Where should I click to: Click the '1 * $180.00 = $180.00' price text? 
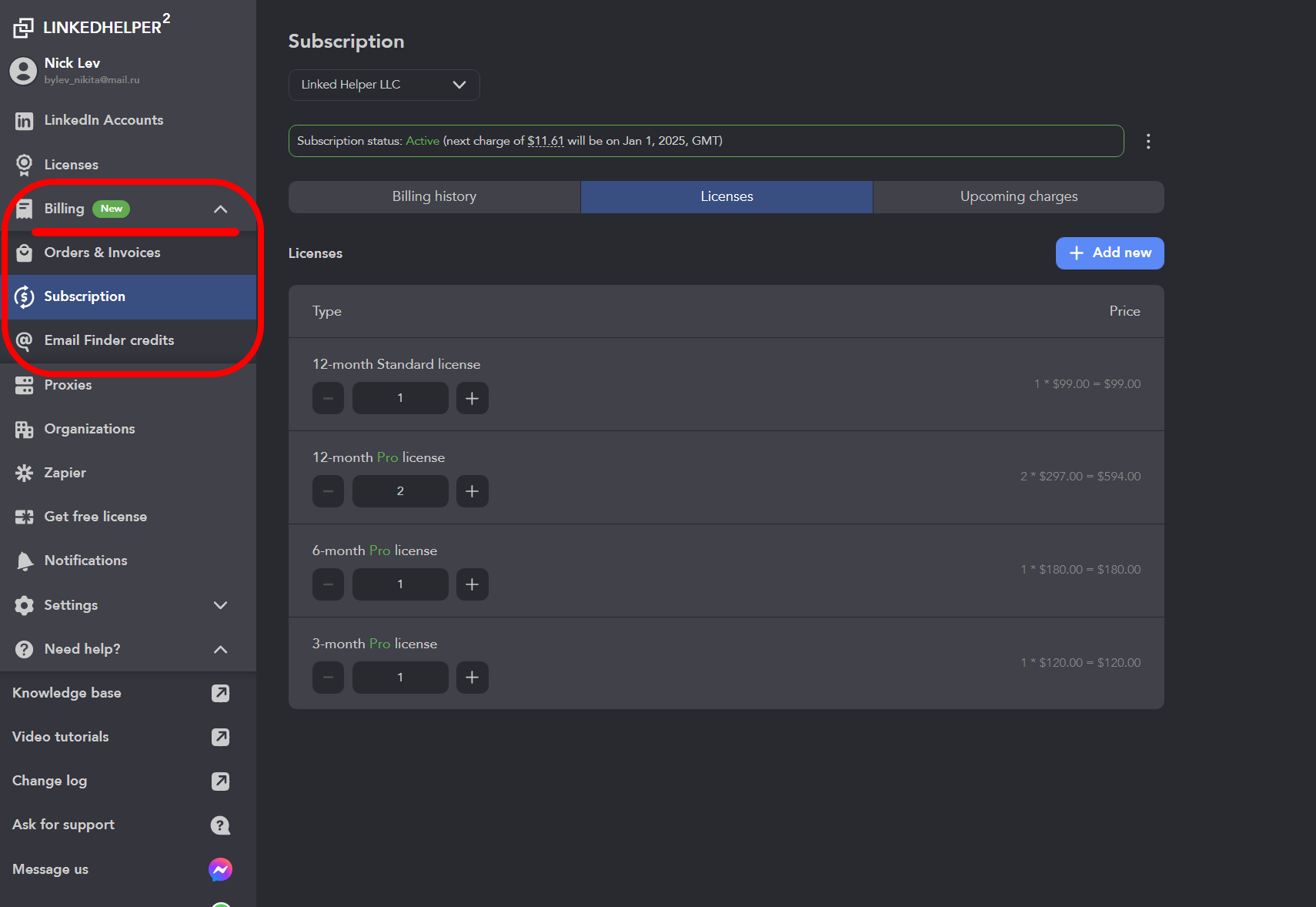tap(1081, 570)
